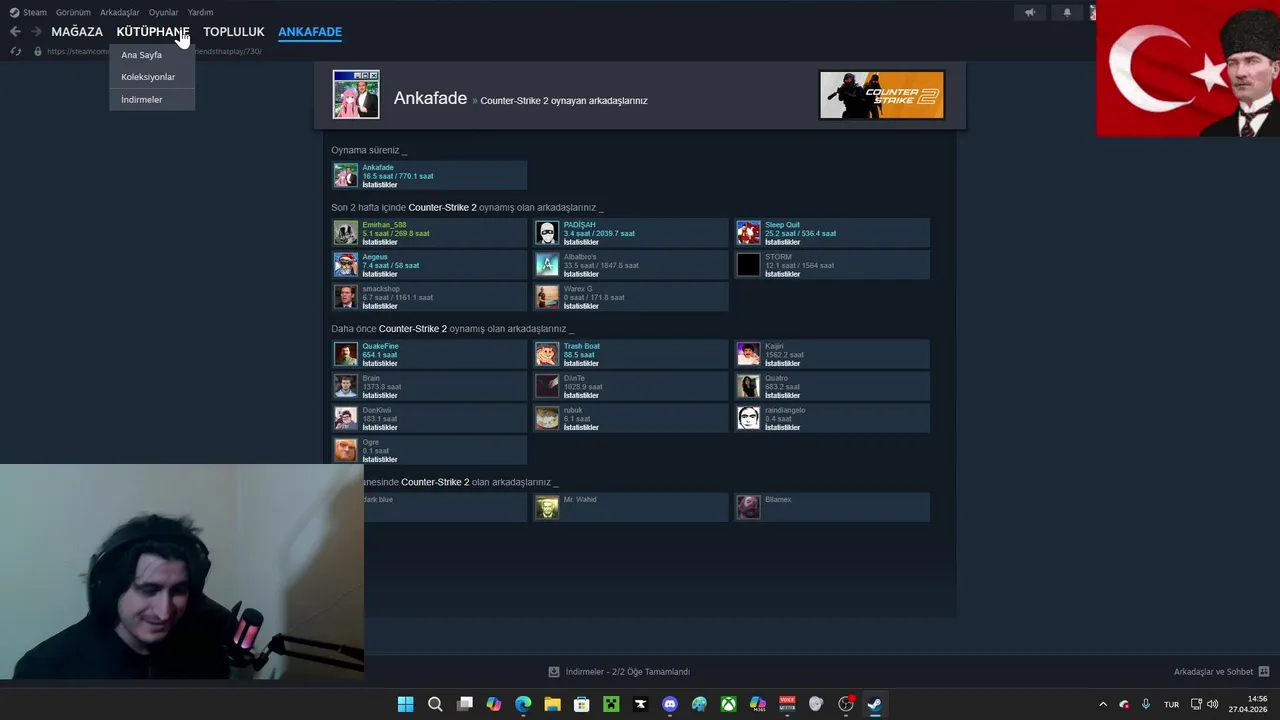Click Sleep Quit's avatar
The height and width of the screenshot is (720, 1280).
click(749, 233)
